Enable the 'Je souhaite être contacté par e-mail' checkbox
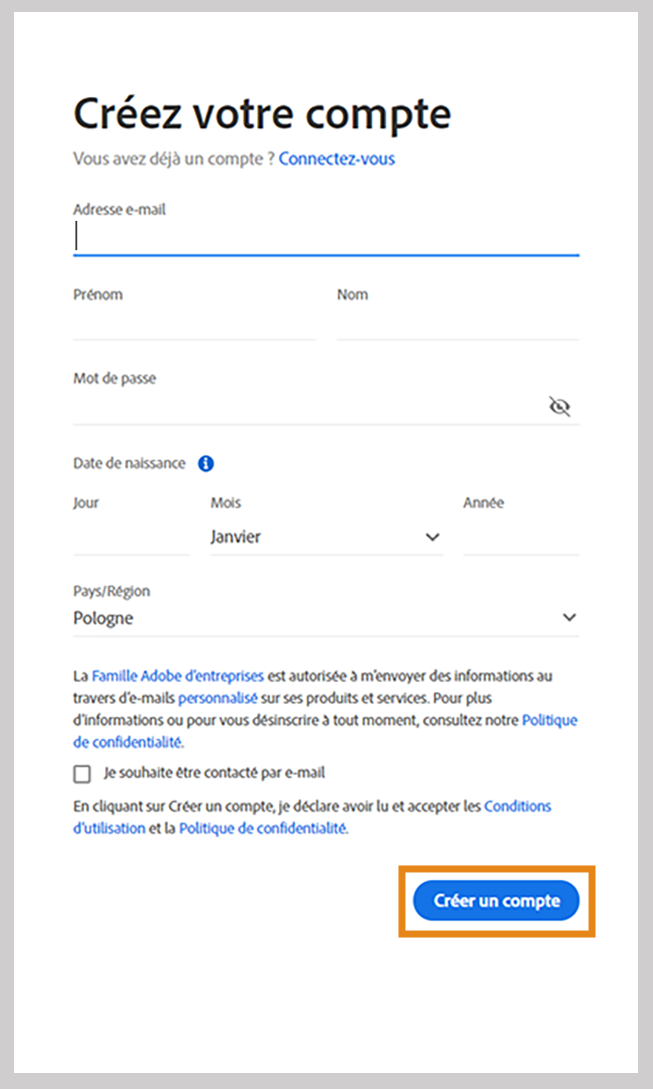 [81, 773]
